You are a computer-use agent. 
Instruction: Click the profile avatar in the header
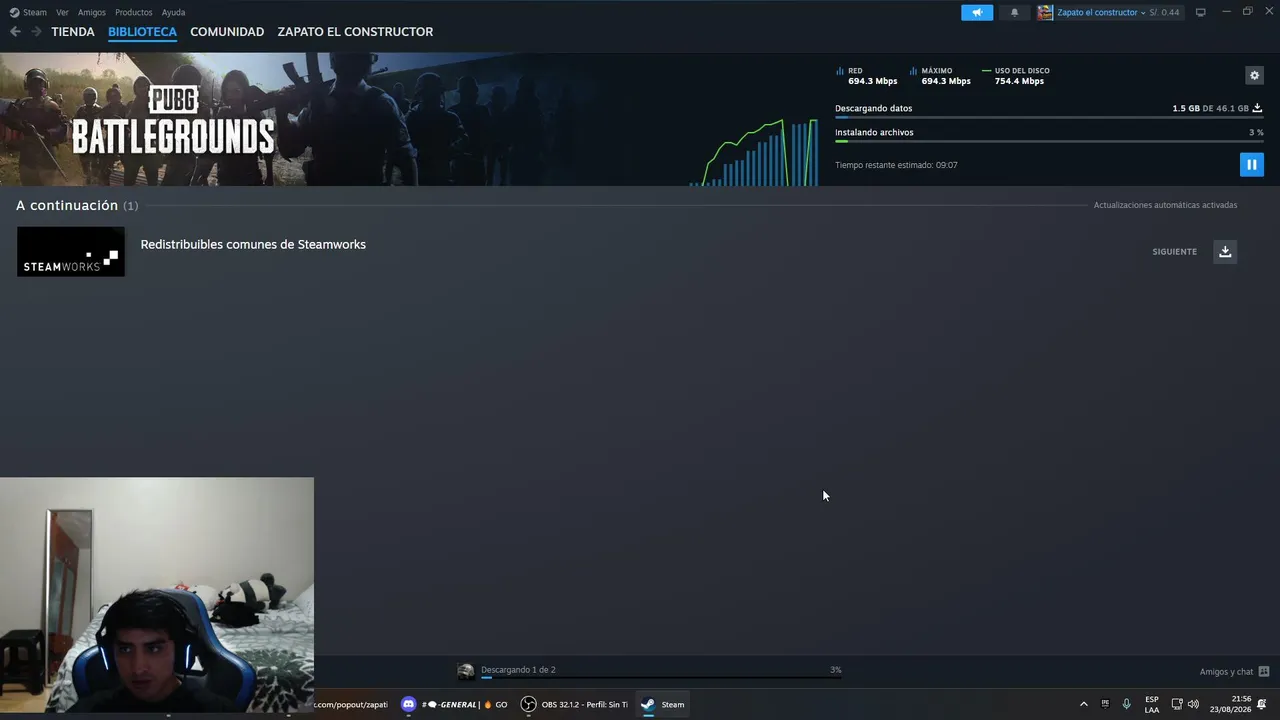pos(1045,12)
